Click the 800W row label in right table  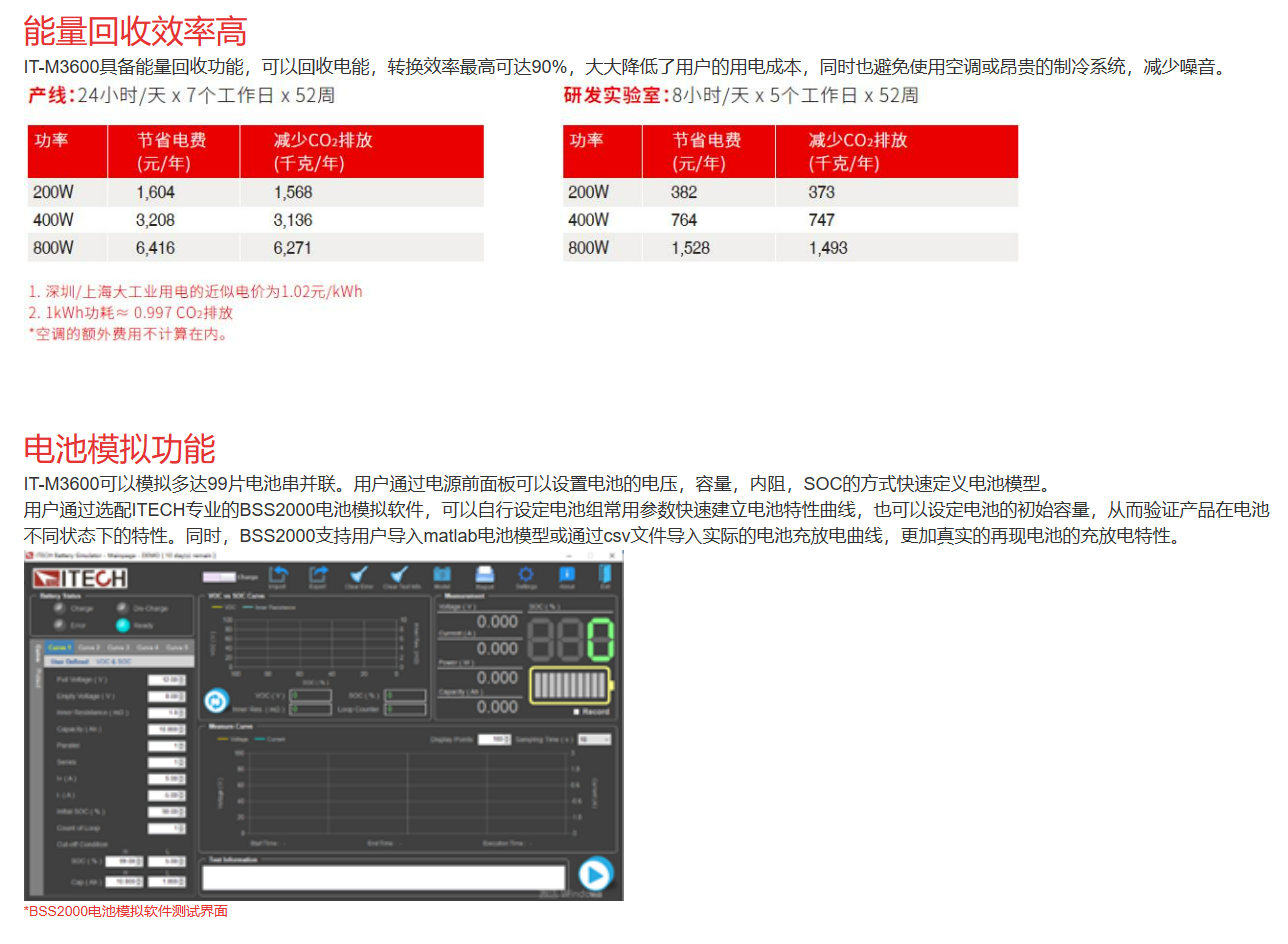[x=588, y=248]
